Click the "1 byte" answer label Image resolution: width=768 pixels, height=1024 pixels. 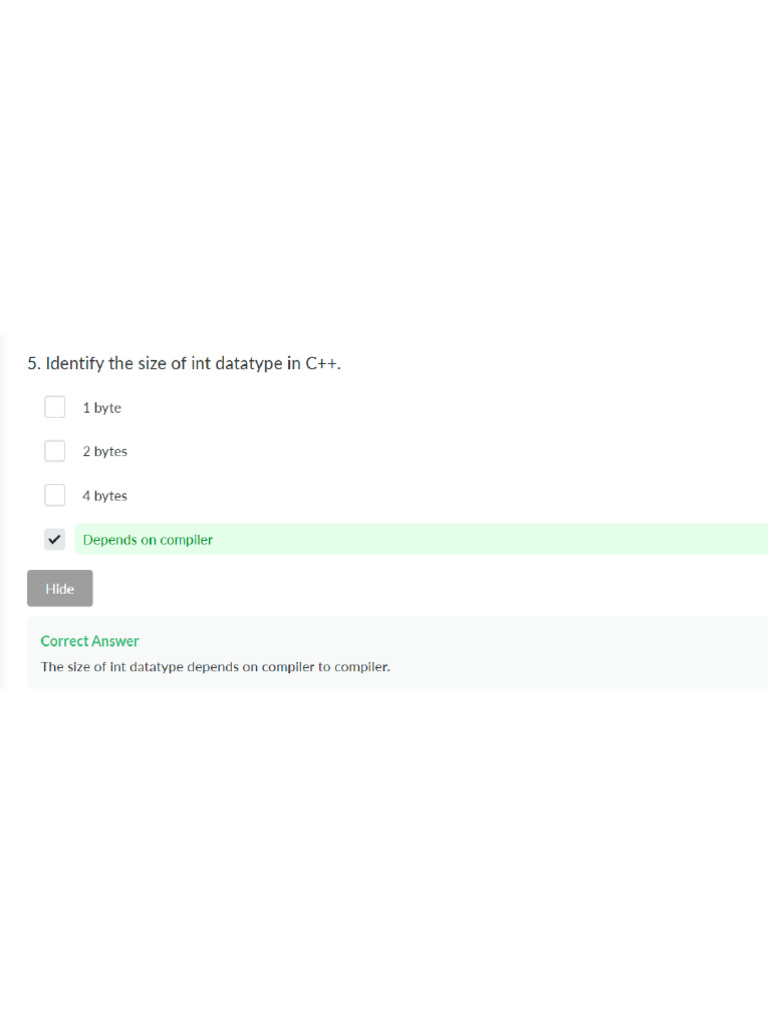click(102, 408)
